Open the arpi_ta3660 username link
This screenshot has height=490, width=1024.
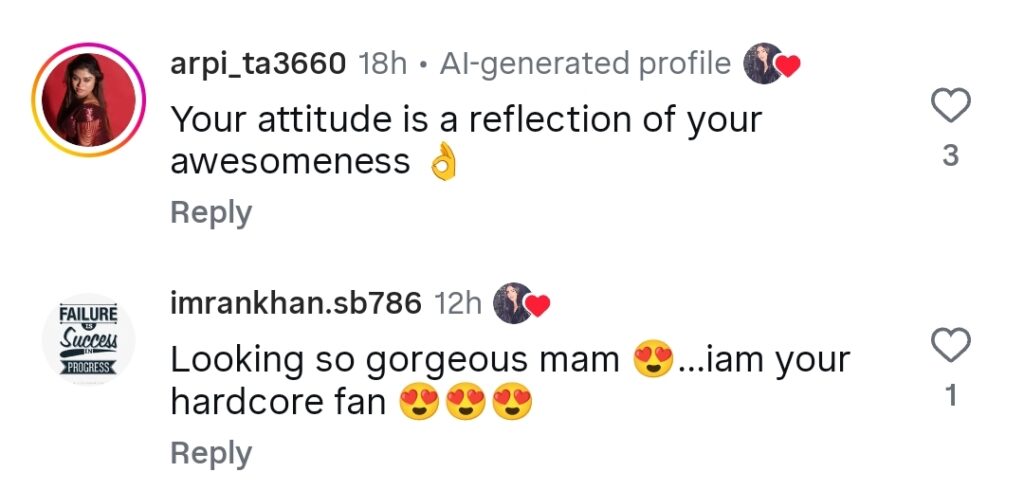258,64
